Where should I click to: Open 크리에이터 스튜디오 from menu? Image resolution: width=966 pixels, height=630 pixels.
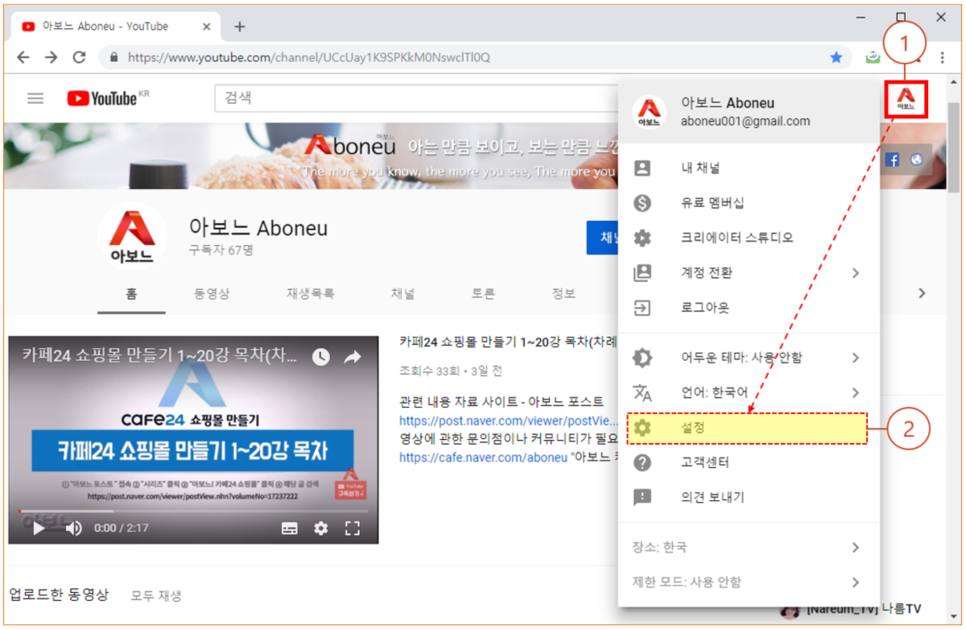click(x=749, y=238)
